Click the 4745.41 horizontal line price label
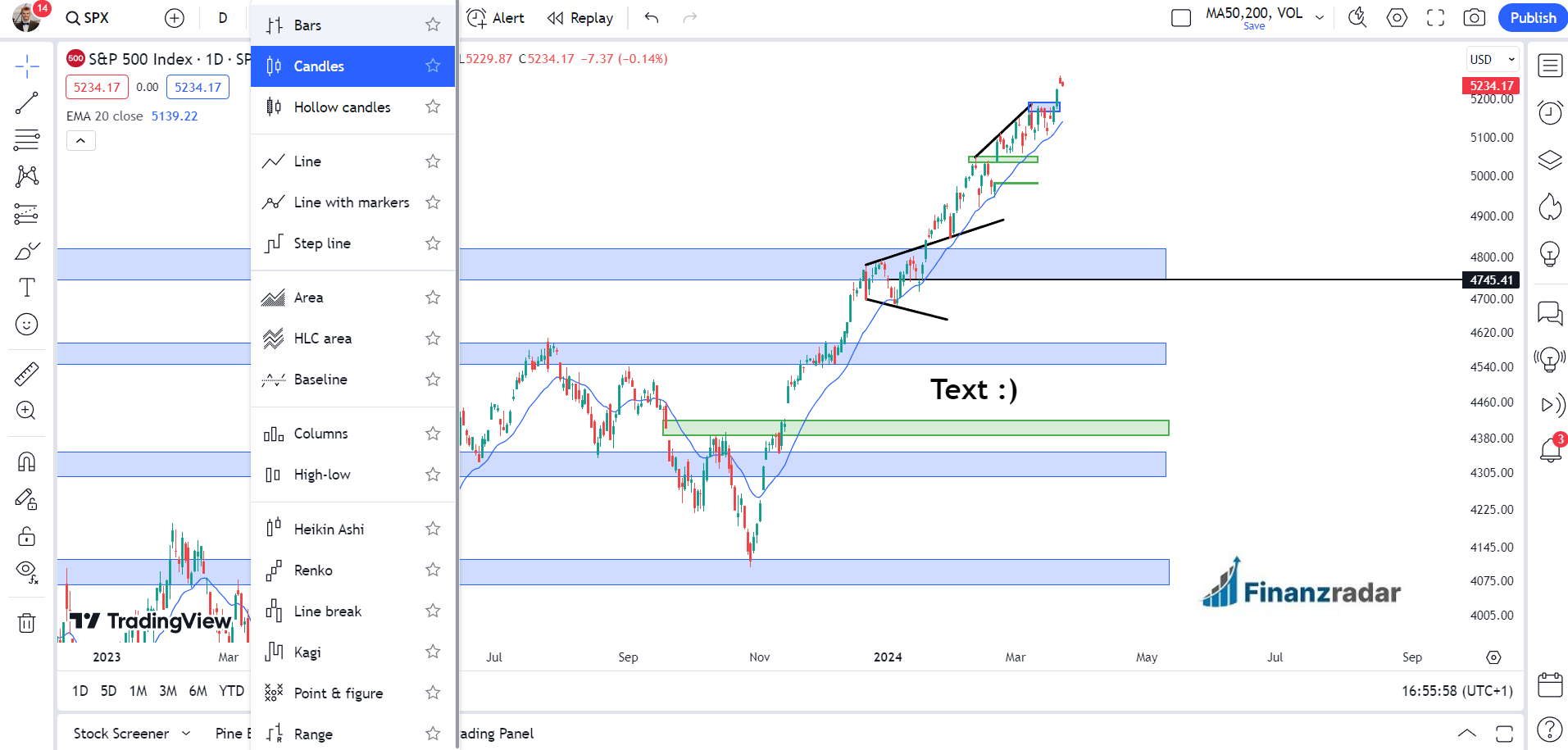 point(1490,280)
